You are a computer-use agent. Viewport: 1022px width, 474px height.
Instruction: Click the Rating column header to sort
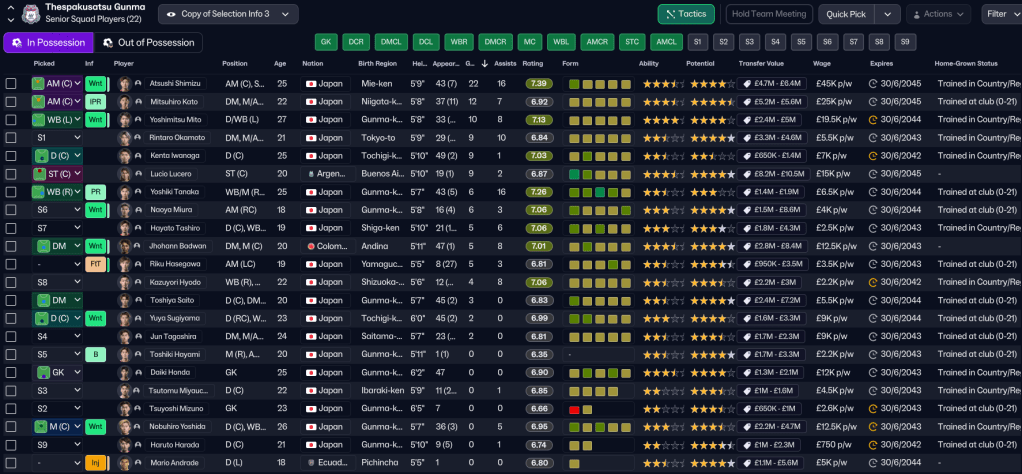point(533,63)
